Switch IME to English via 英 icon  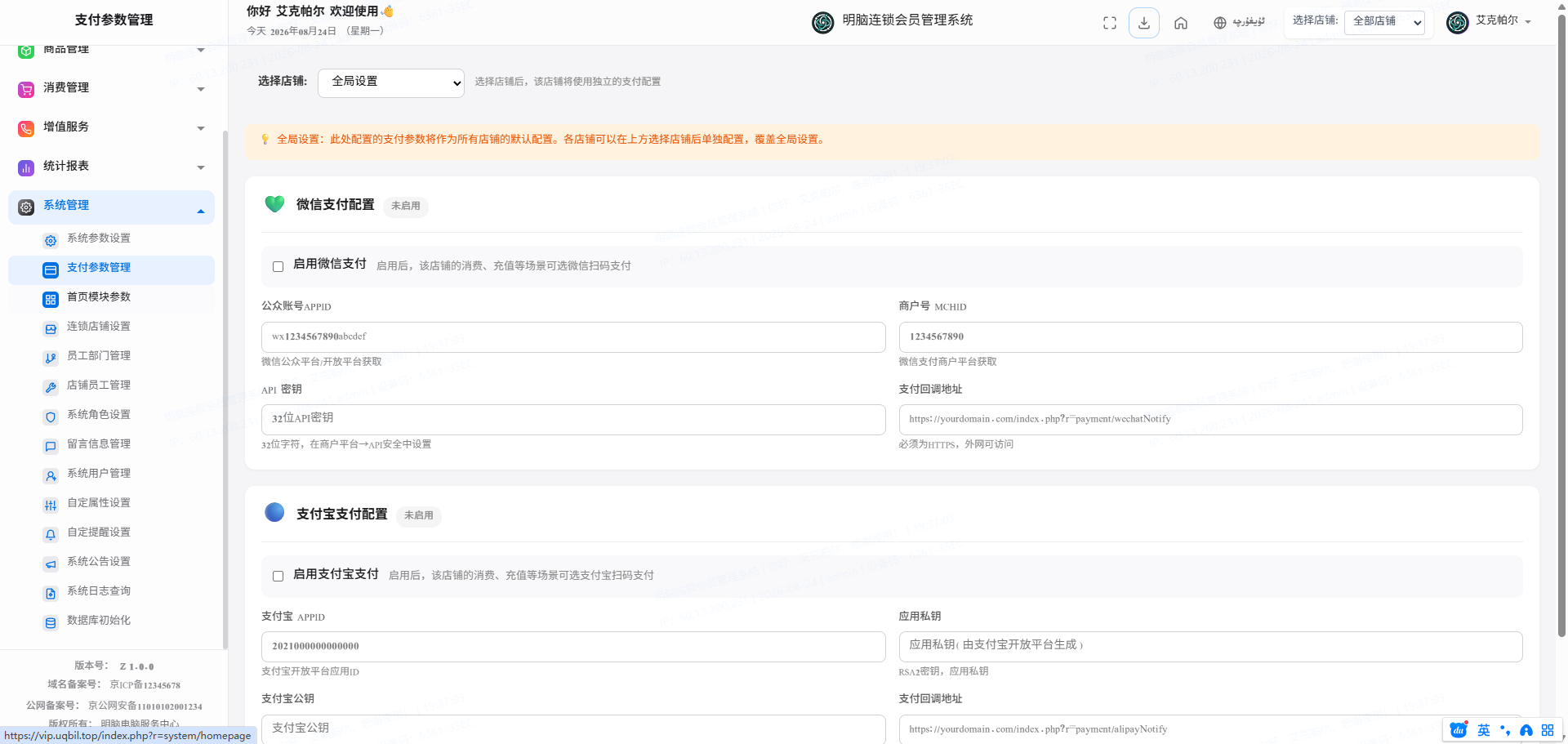(1484, 730)
